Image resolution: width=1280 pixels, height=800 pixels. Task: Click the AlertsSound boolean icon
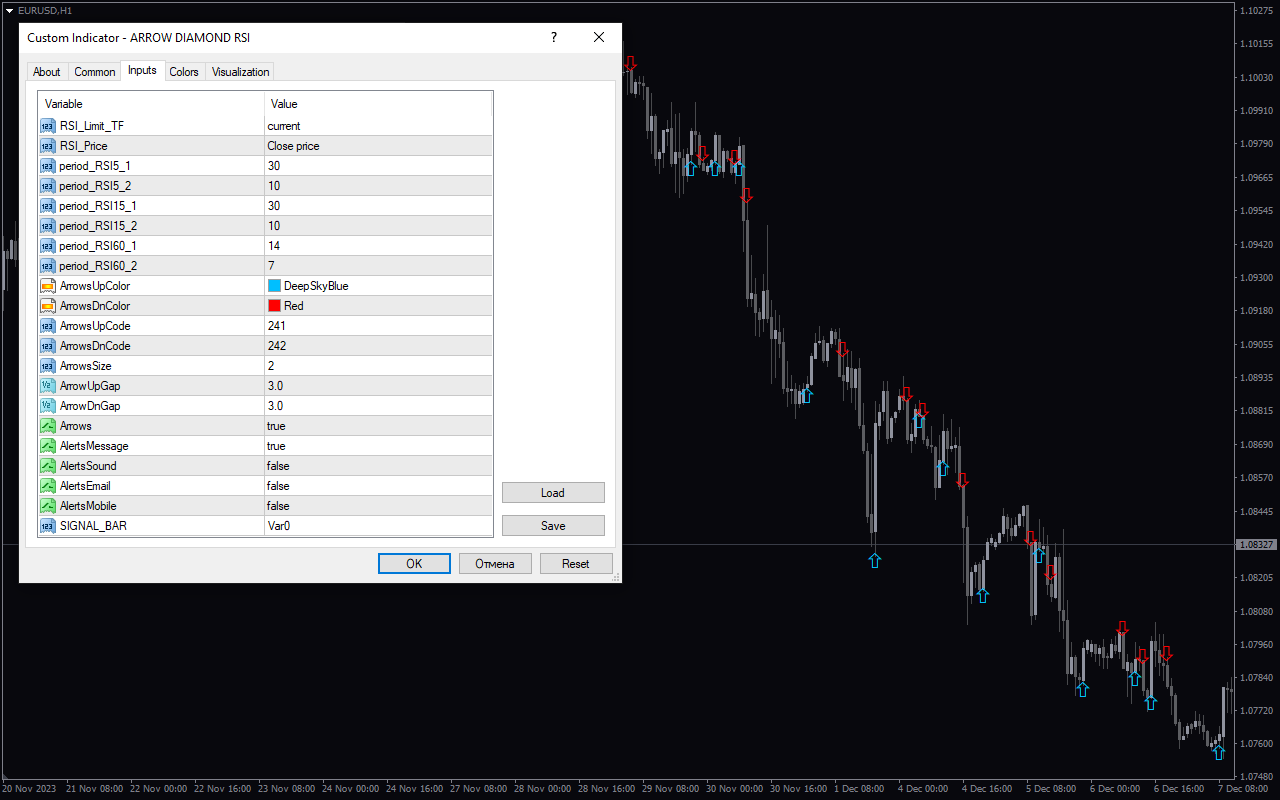coord(47,466)
